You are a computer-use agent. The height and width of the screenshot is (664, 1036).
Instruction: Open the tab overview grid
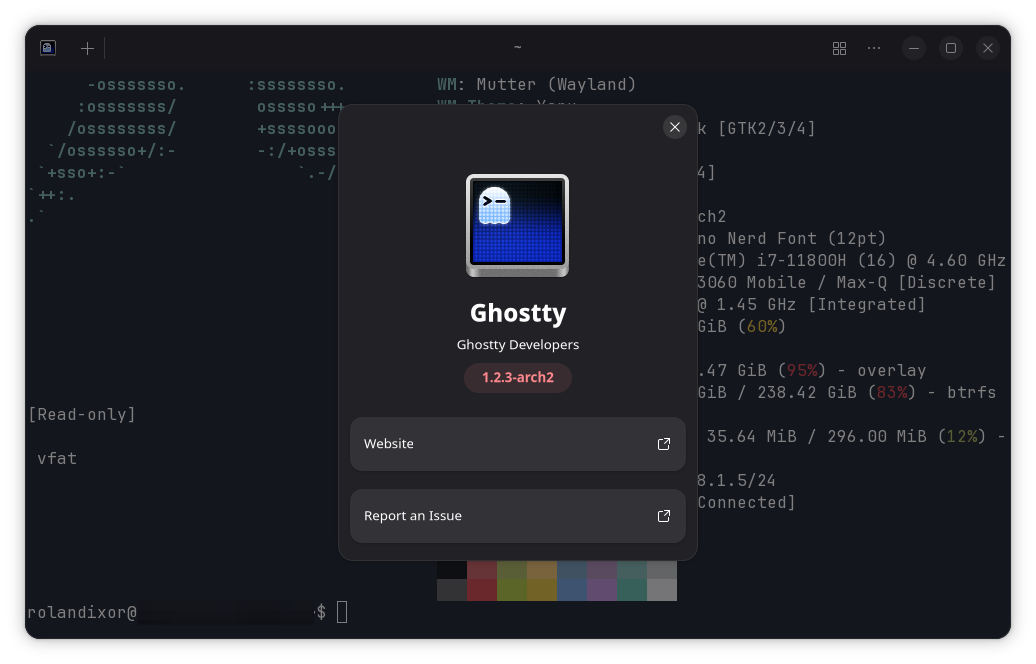[839, 47]
